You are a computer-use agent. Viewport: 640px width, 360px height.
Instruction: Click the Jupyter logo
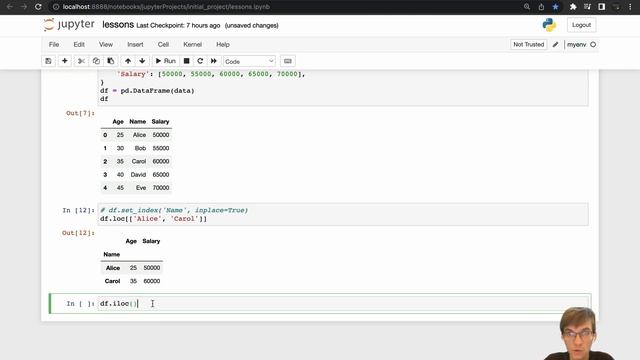(x=69, y=25)
